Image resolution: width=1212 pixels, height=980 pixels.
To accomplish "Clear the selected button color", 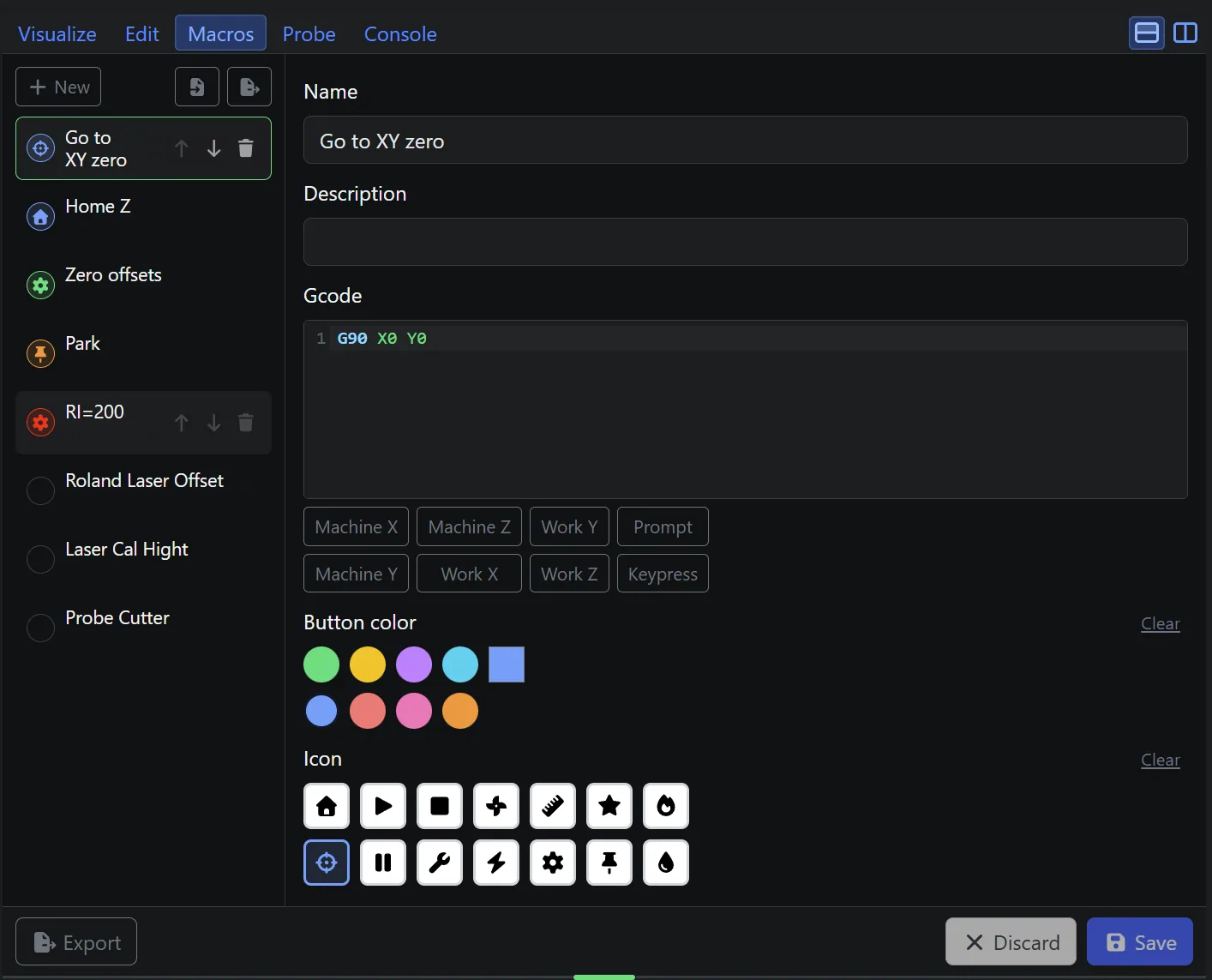I will click(x=1161, y=623).
